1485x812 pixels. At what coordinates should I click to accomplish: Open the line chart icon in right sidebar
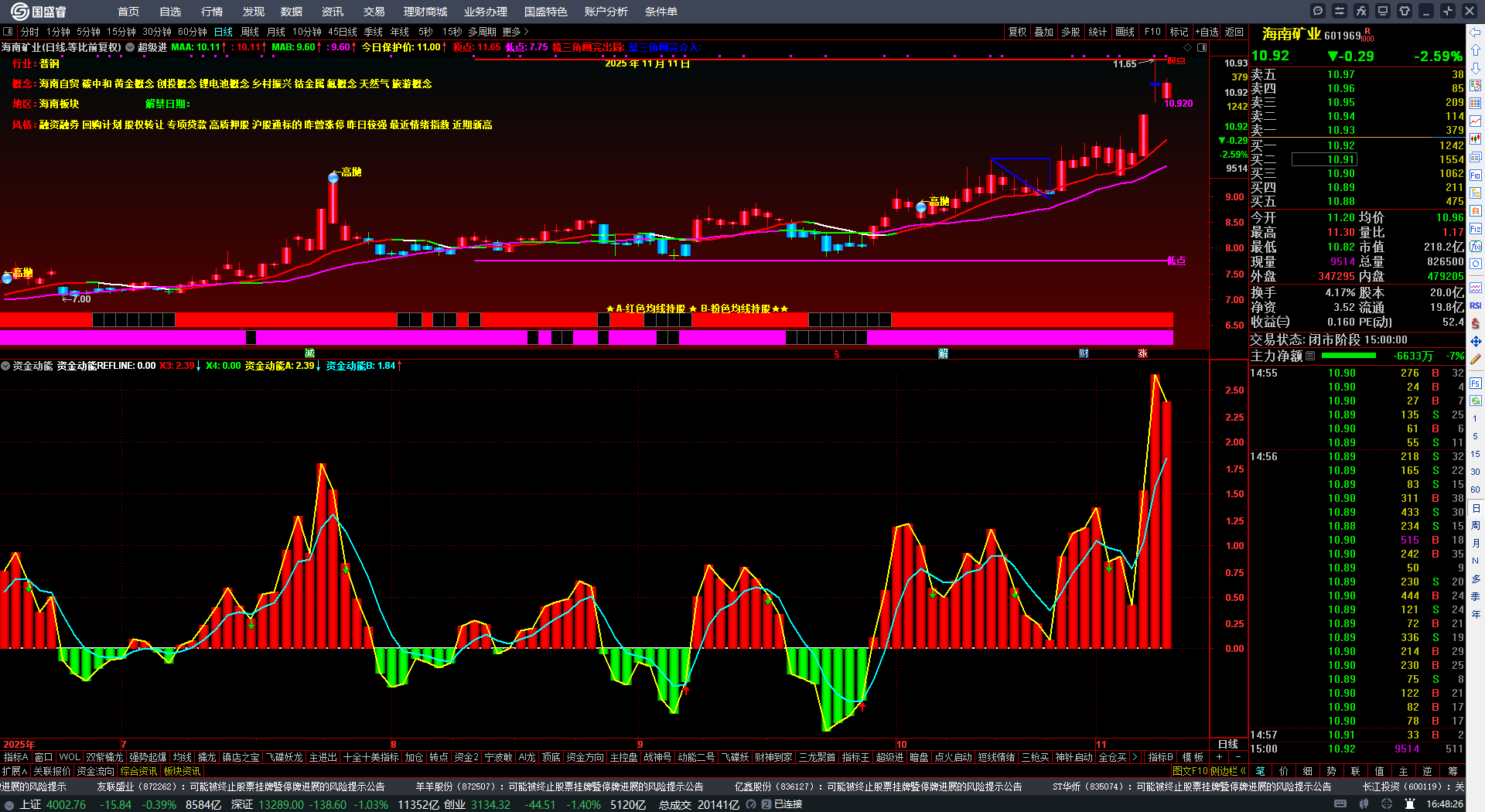(1476, 121)
